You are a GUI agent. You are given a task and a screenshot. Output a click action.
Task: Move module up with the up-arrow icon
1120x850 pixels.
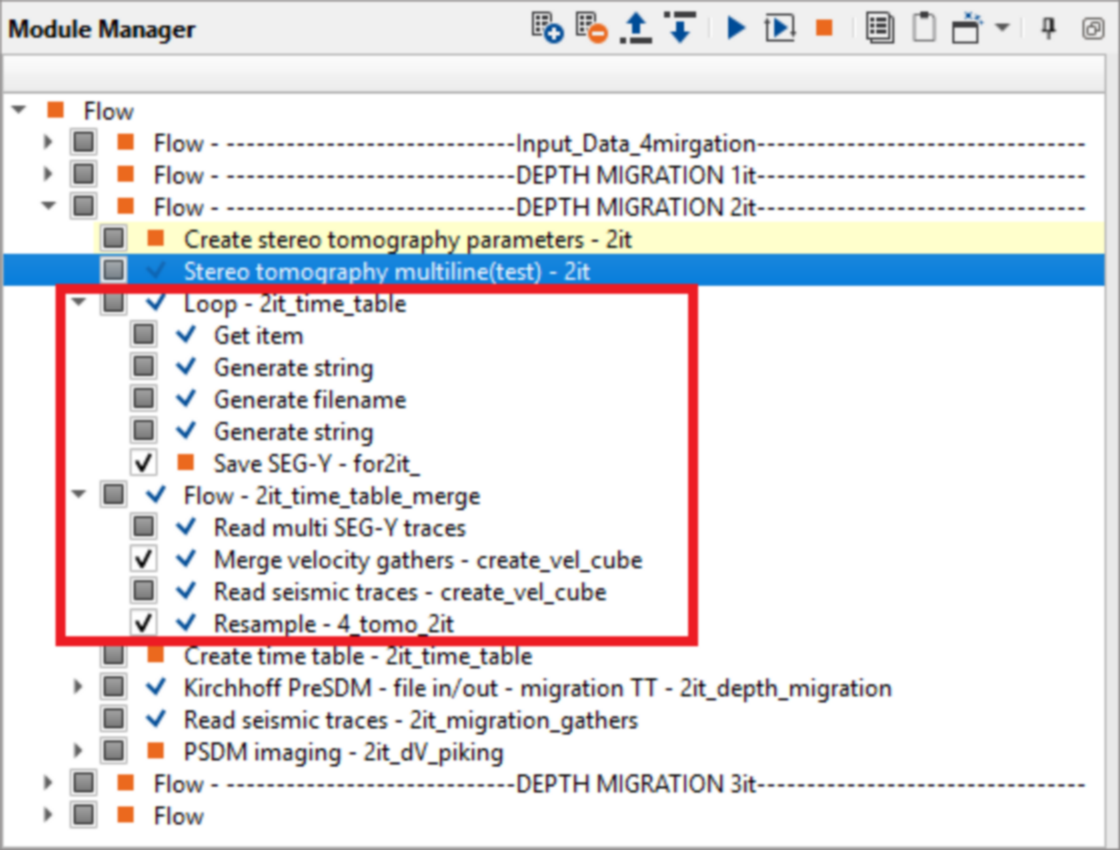point(635,28)
